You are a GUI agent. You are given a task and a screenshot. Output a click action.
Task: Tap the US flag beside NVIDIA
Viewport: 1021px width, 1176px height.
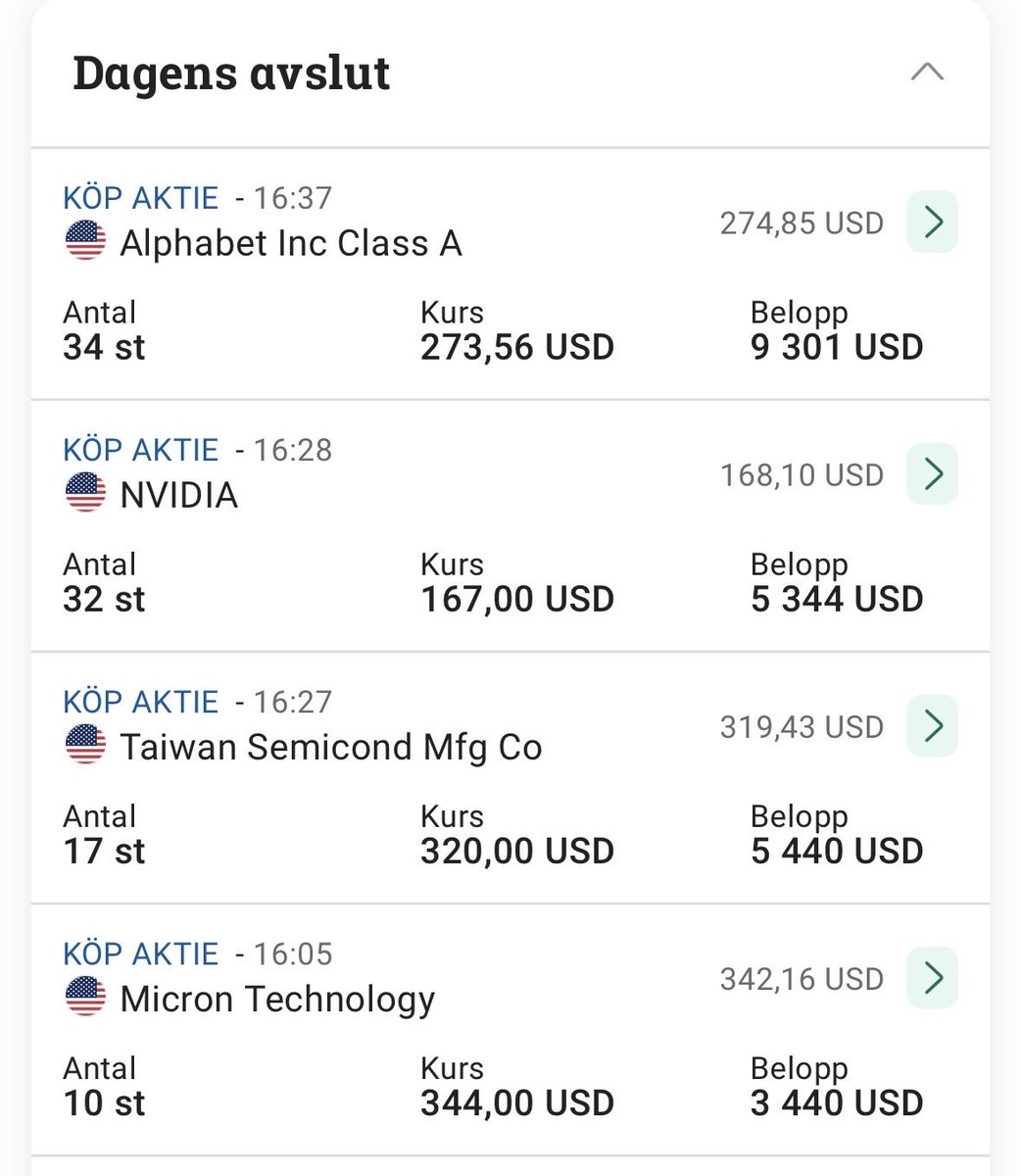click(x=85, y=493)
